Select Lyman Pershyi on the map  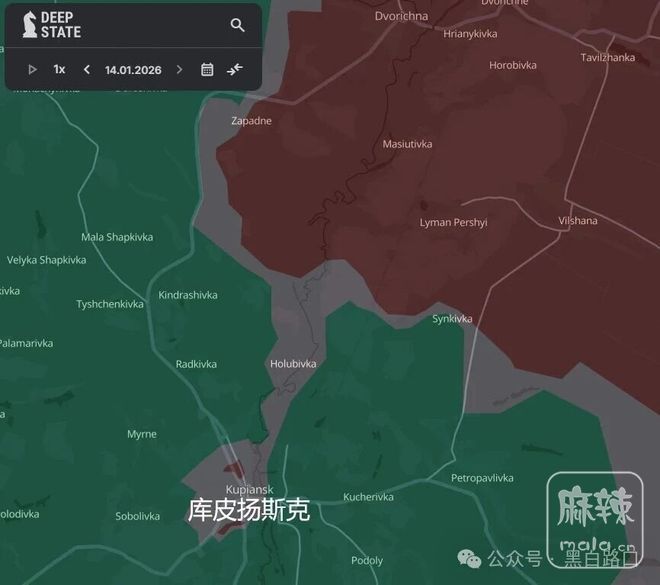(453, 222)
